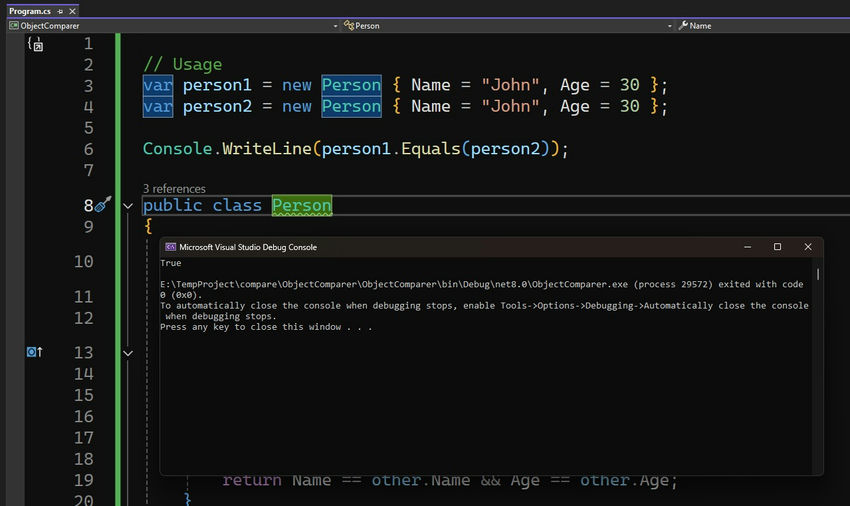Close the Debug Console window
The image size is (850, 506).
[808, 247]
